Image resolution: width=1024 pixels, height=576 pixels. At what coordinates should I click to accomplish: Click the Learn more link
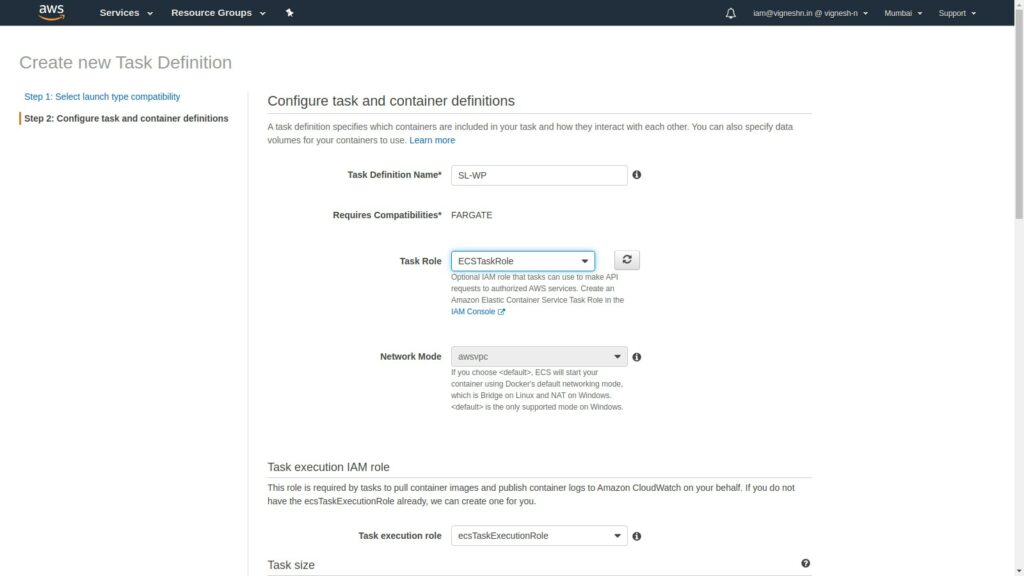(432, 140)
